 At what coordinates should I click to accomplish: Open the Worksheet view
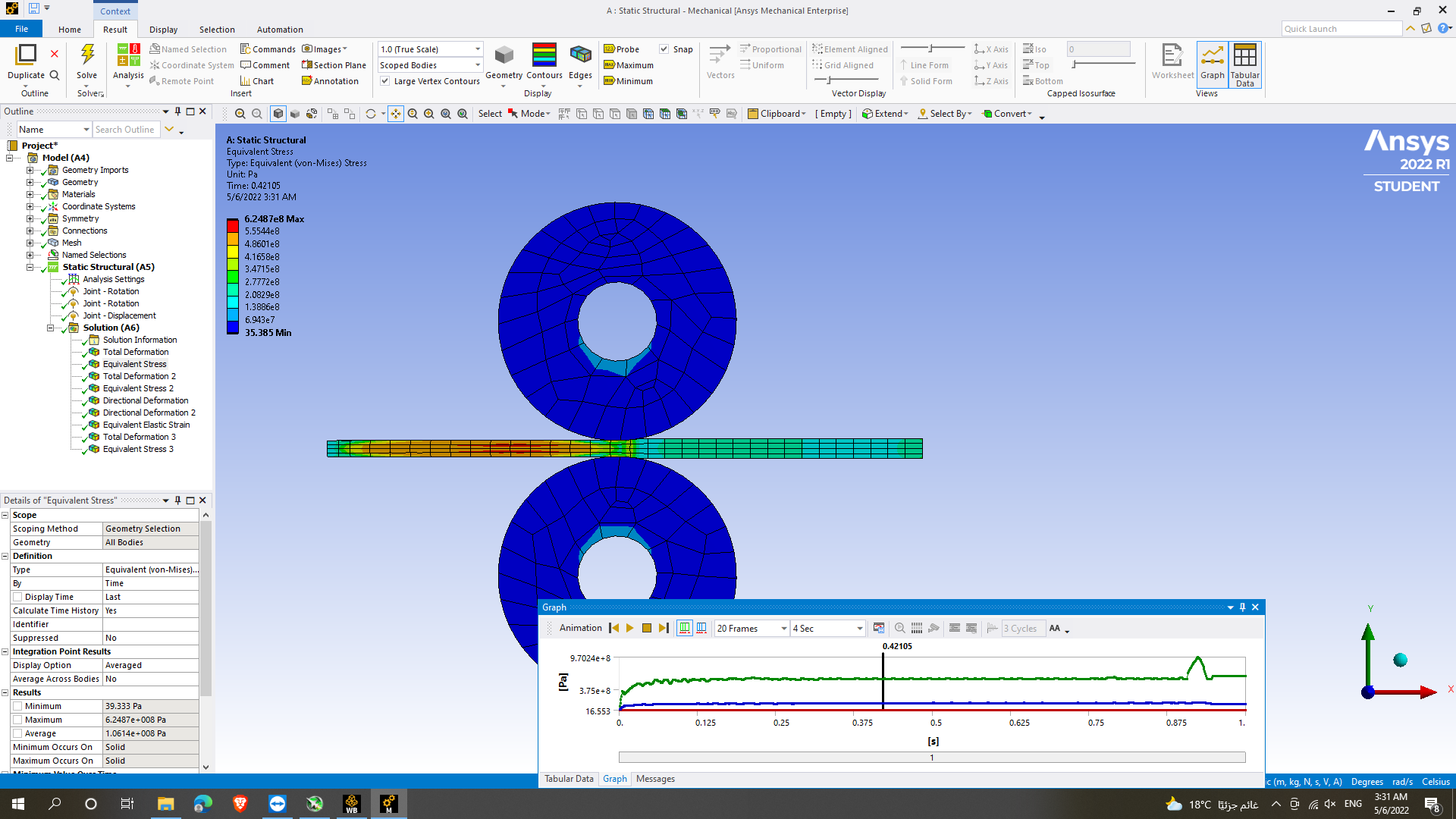[x=1172, y=55]
